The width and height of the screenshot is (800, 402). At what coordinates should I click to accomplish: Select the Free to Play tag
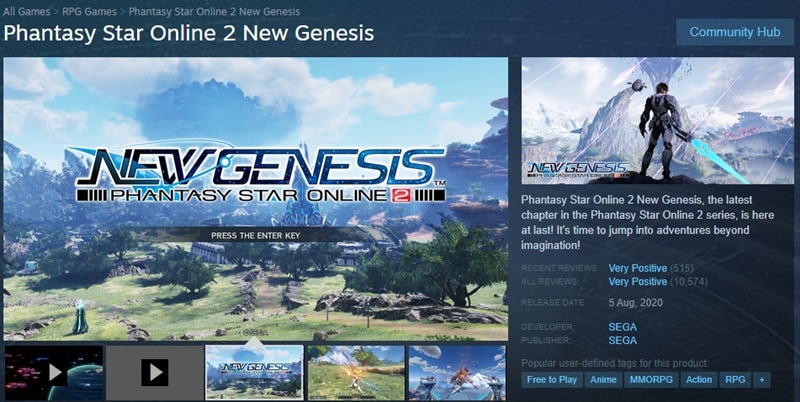[x=552, y=380]
